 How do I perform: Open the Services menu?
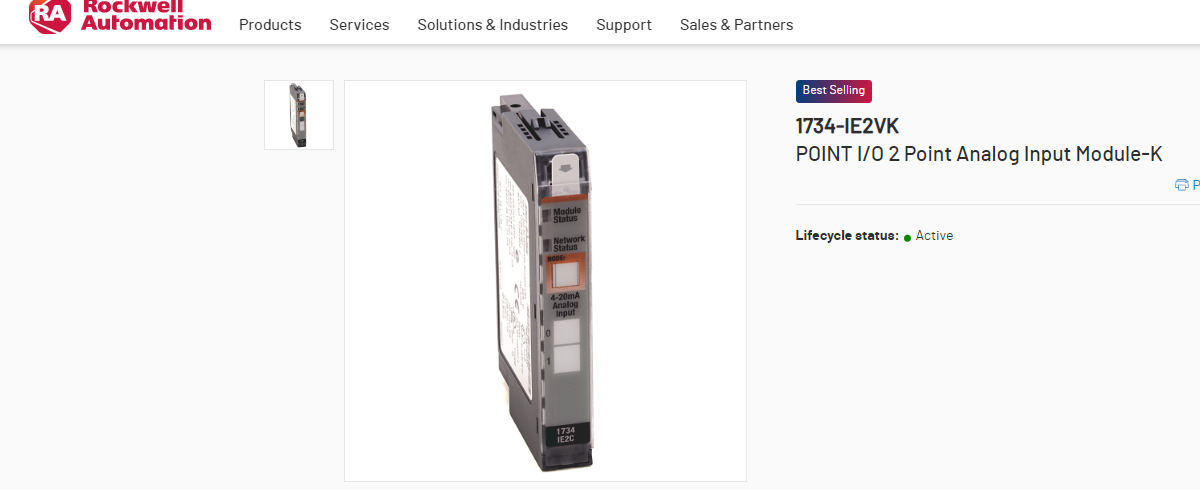359,25
